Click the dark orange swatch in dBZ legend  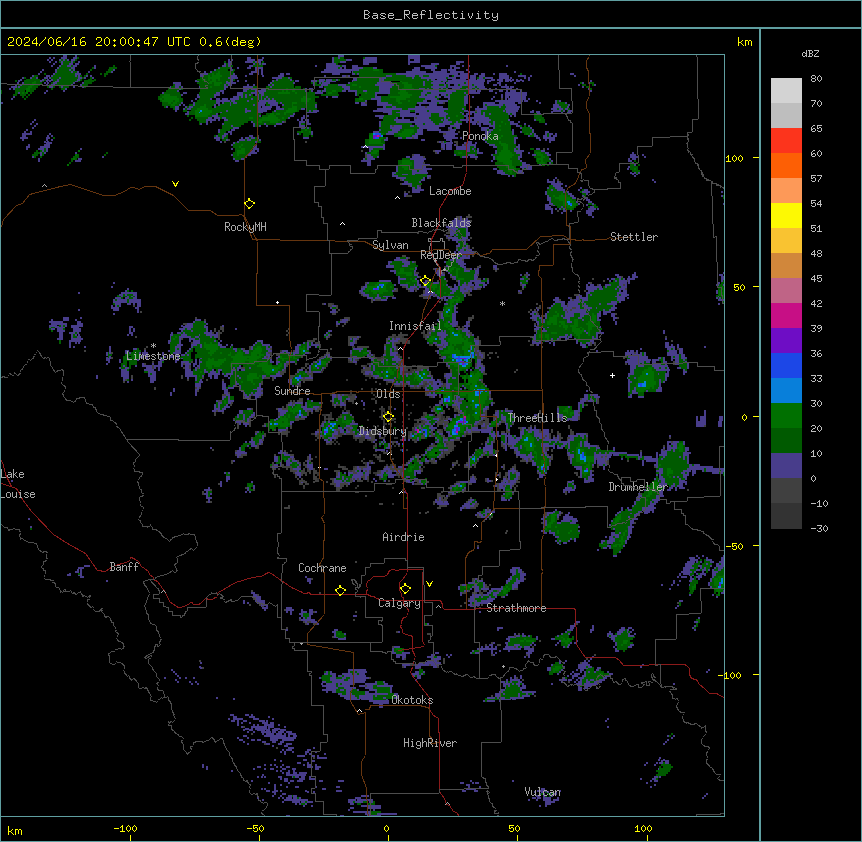click(786, 165)
